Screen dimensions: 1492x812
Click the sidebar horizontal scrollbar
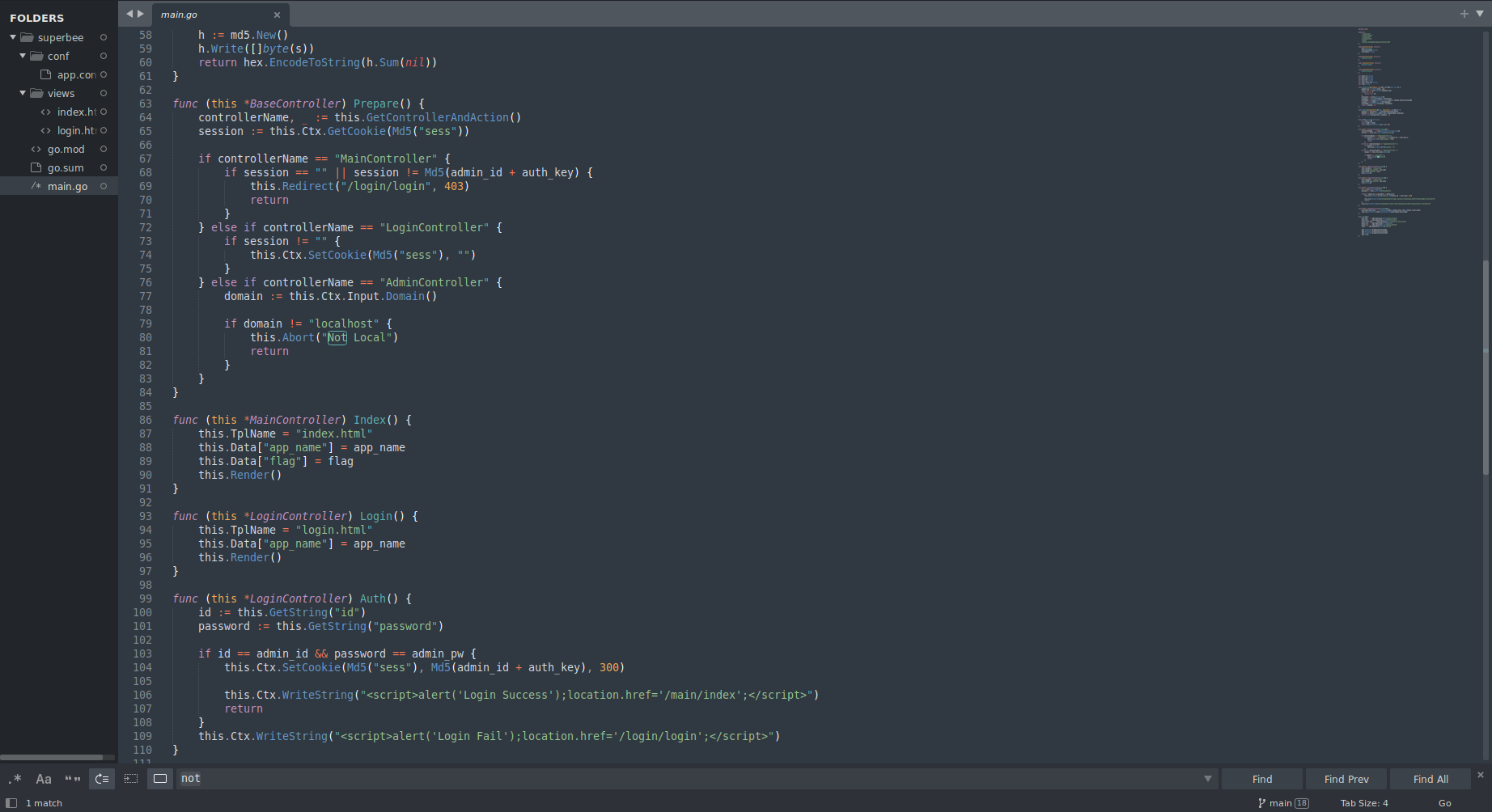coord(52,758)
